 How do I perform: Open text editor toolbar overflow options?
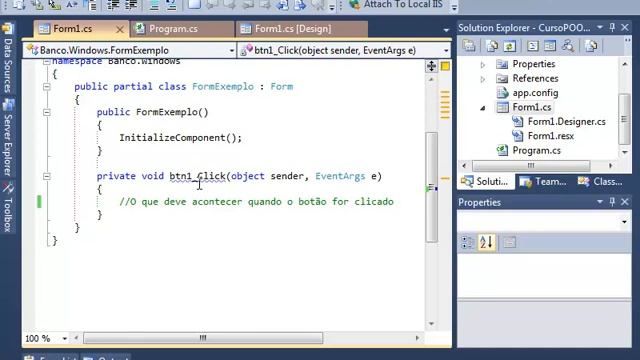click(x=332, y=7)
